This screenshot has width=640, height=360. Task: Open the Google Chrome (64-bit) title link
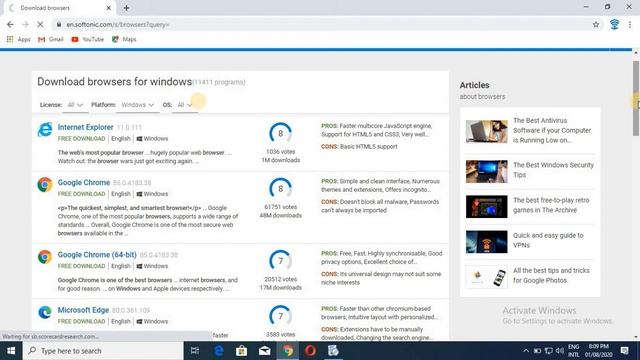[97, 255]
